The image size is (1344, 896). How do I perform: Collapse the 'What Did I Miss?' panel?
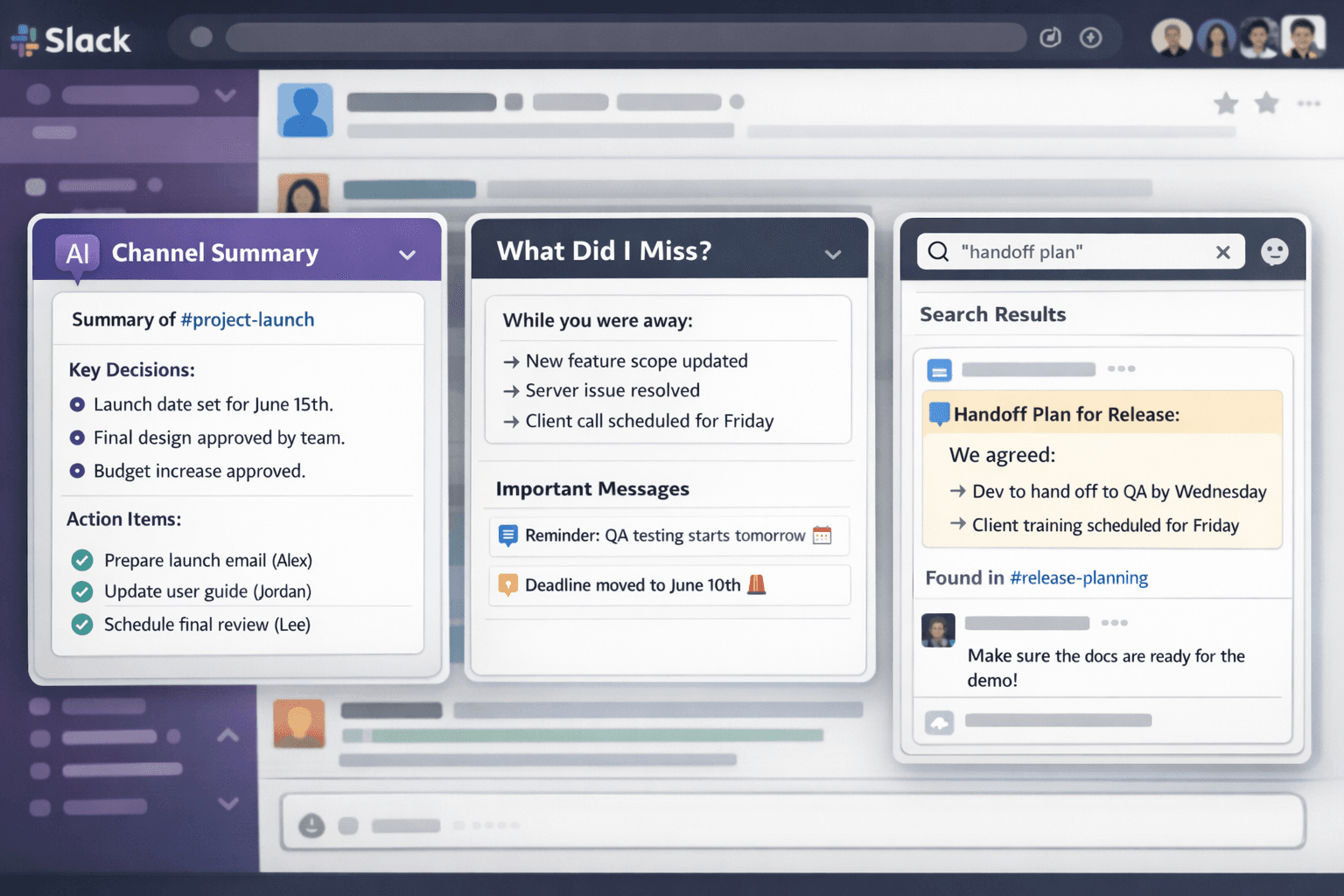click(x=832, y=254)
